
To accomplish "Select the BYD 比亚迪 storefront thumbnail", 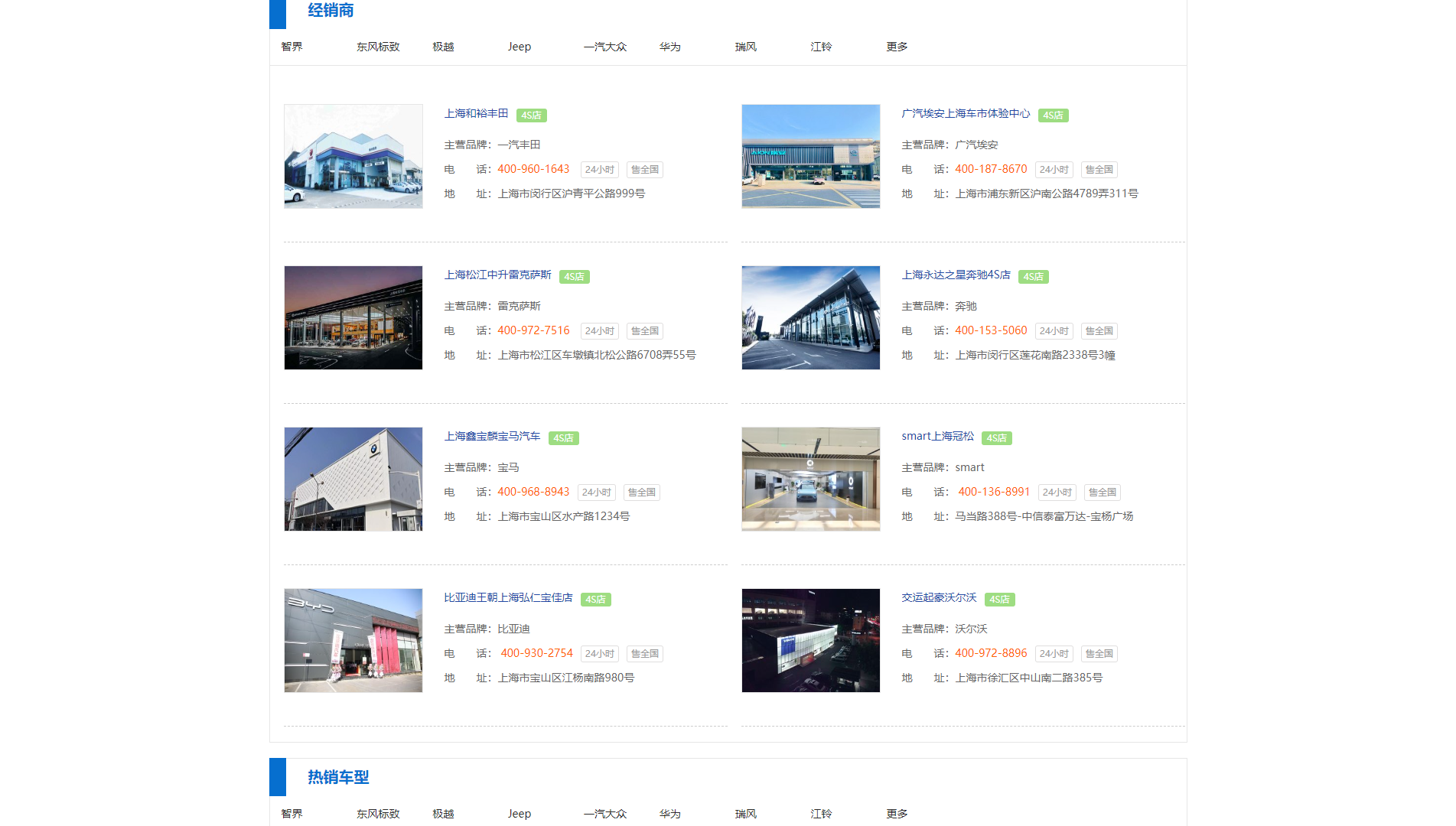I will click(353, 641).
